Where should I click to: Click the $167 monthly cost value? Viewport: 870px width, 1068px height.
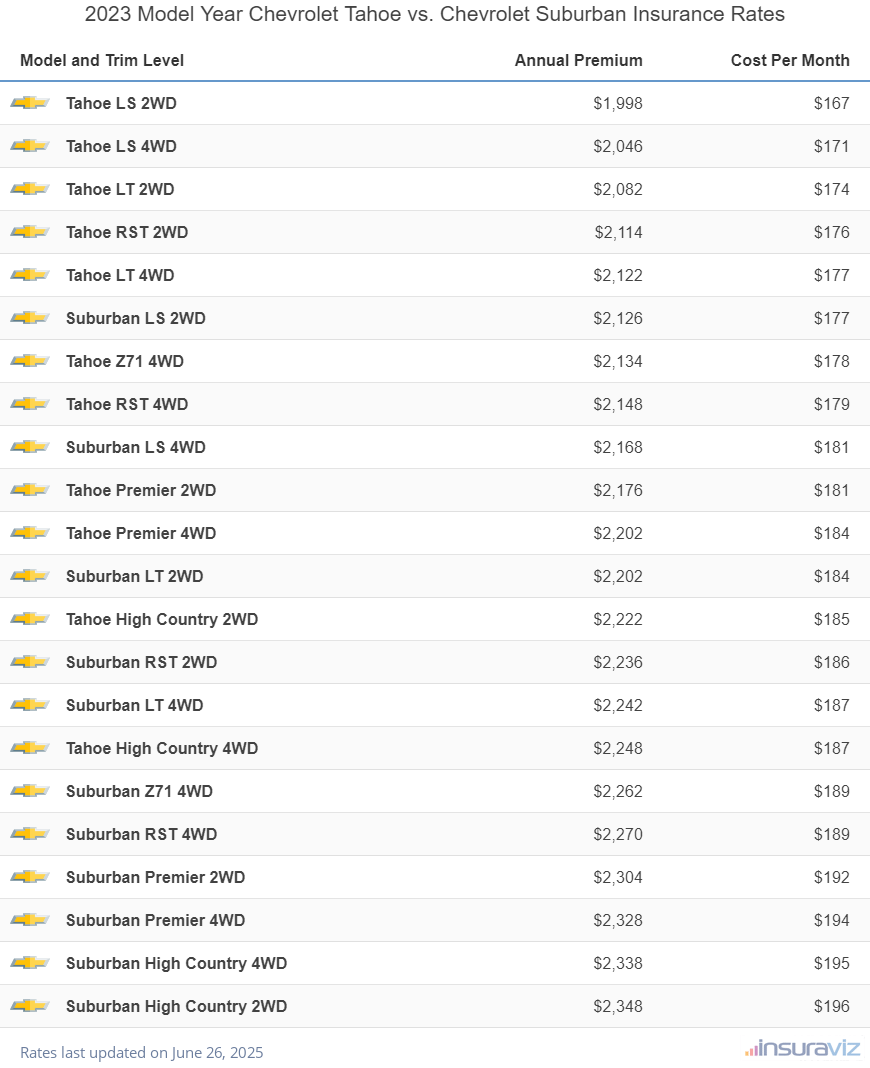(x=832, y=104)
